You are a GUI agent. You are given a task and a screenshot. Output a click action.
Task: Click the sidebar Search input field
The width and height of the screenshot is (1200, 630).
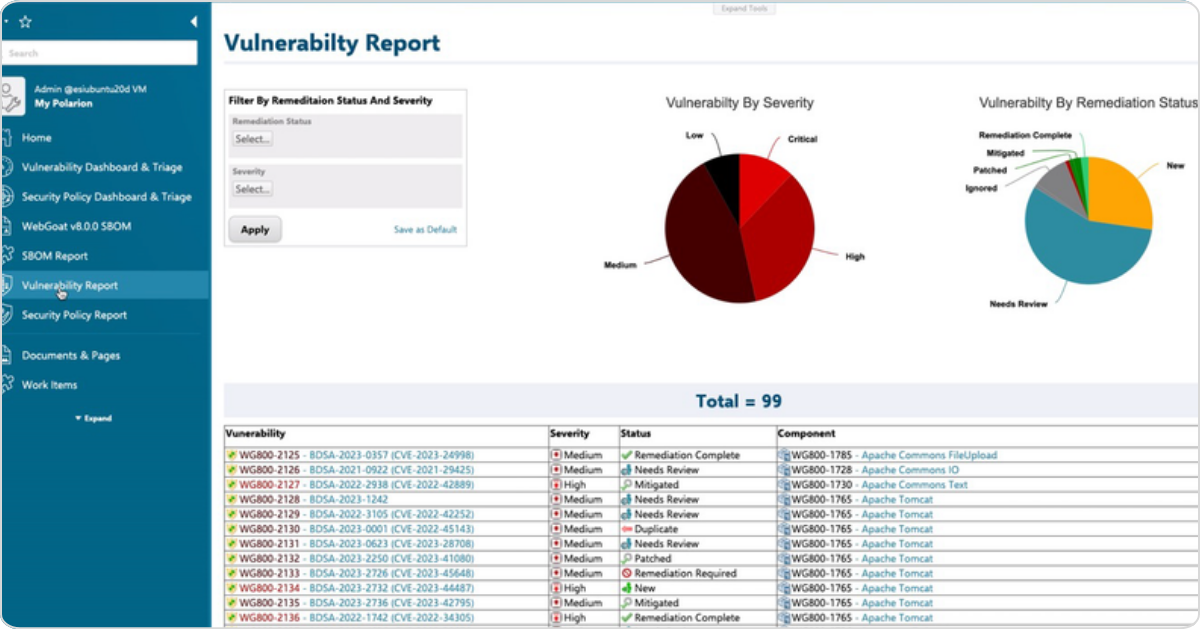(99, 53)
